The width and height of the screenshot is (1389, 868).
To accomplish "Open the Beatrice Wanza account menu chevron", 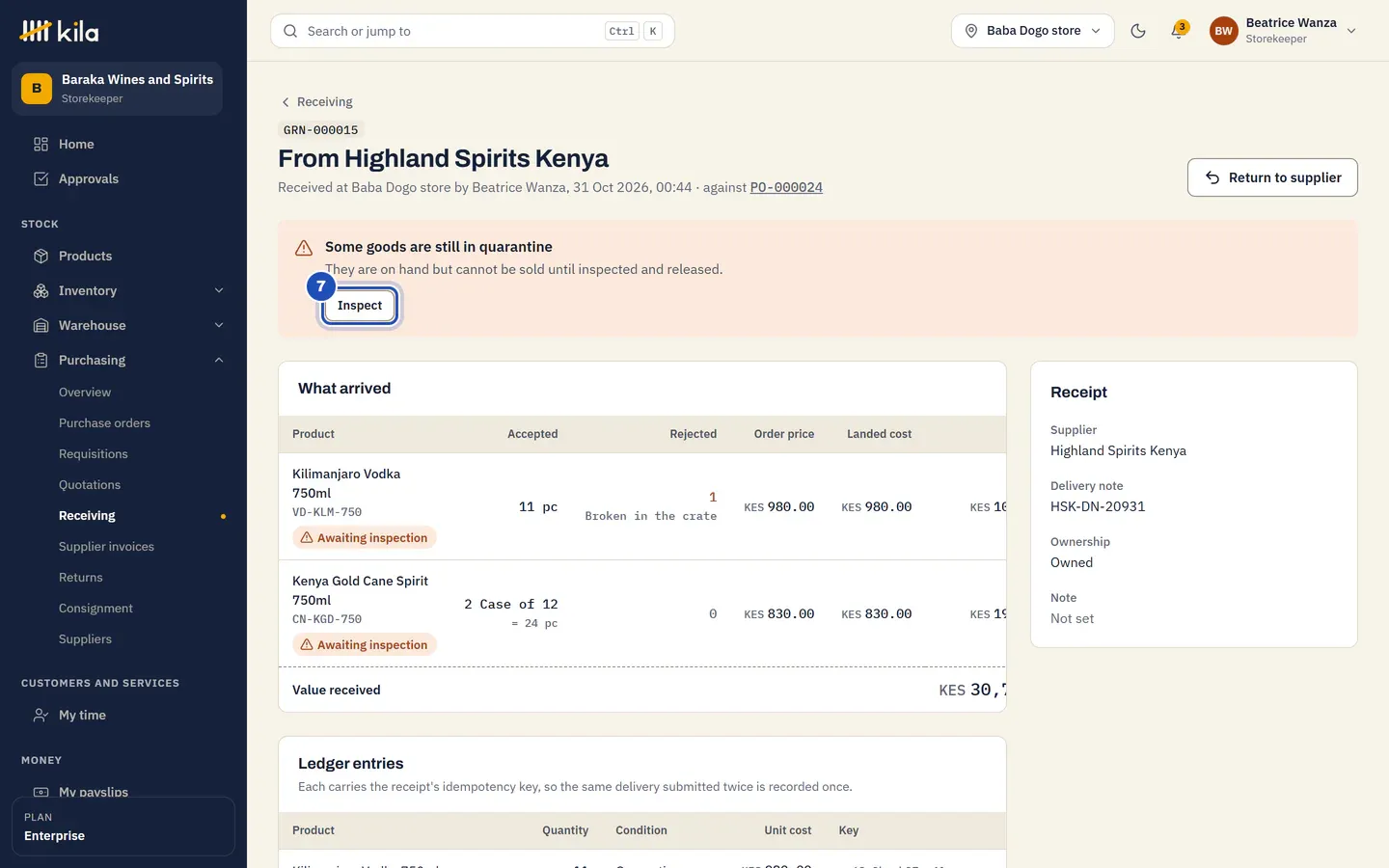I will 1351,31.
